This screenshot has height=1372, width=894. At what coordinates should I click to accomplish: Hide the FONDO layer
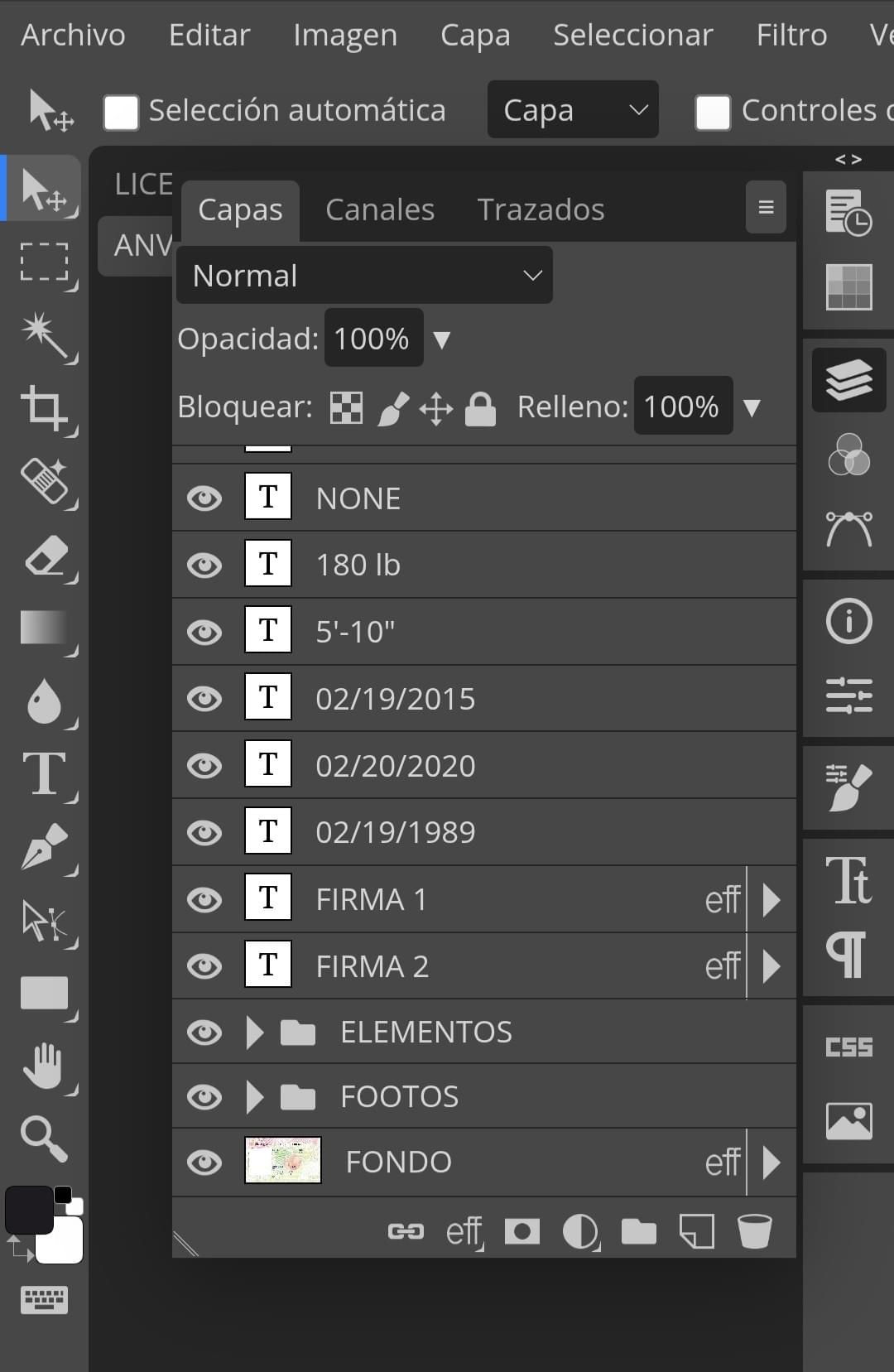click(204, 1163)
